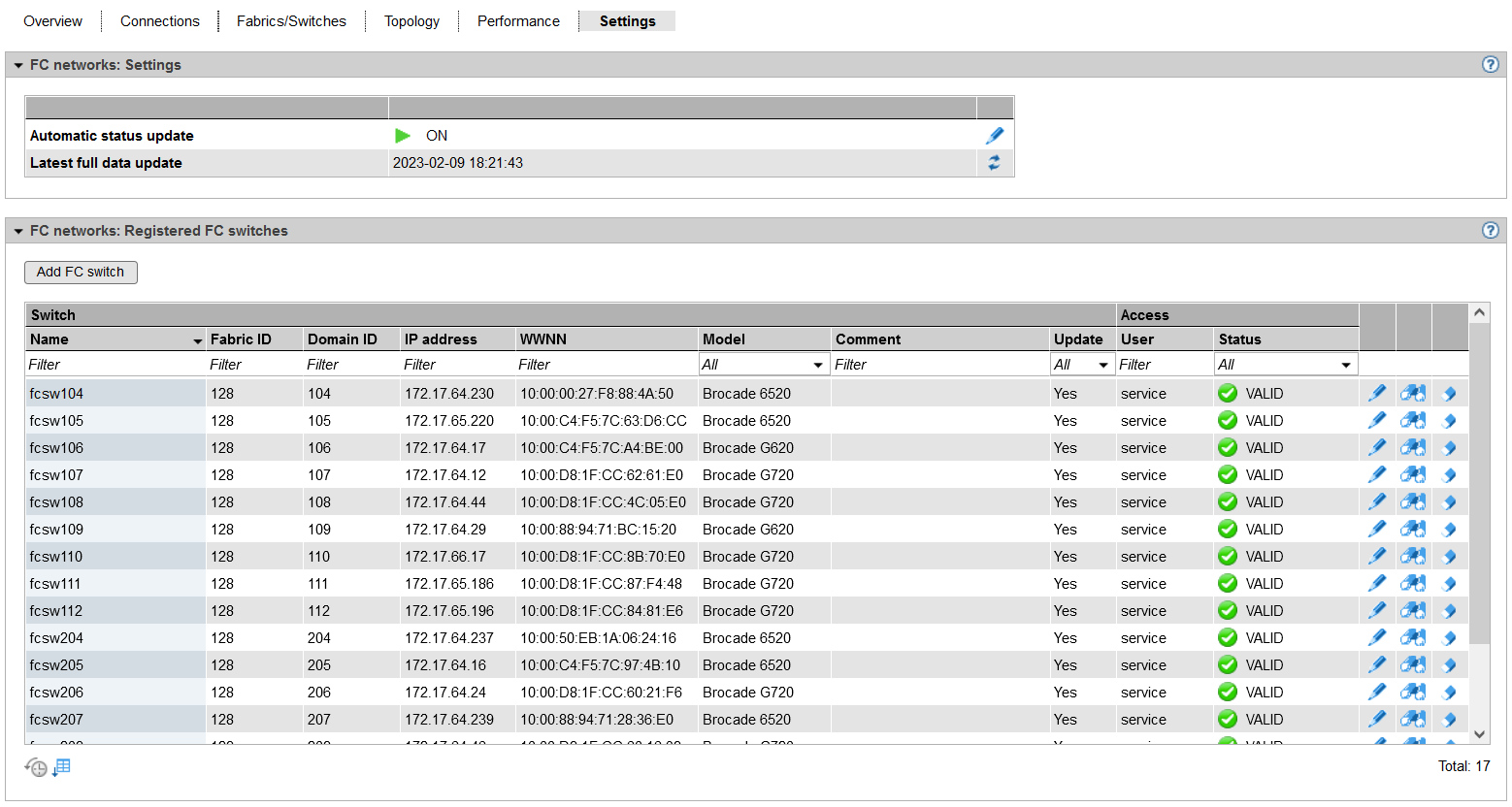Screen dimensions: 1512x807
Task: Open help for FC networks Settings
Action: pos(1491,65)
